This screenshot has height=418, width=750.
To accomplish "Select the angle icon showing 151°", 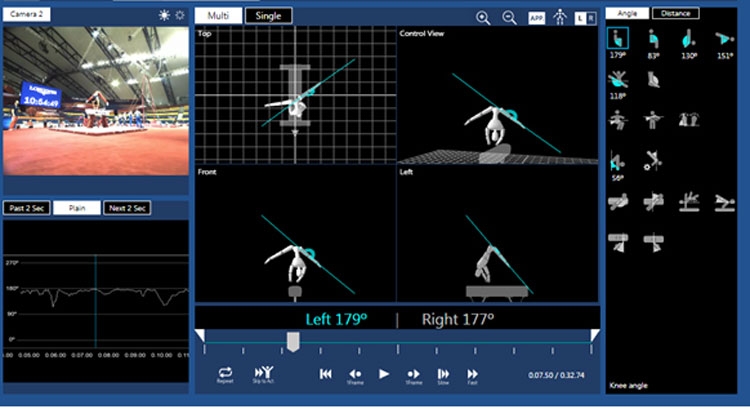I will [x=724, y=39].
